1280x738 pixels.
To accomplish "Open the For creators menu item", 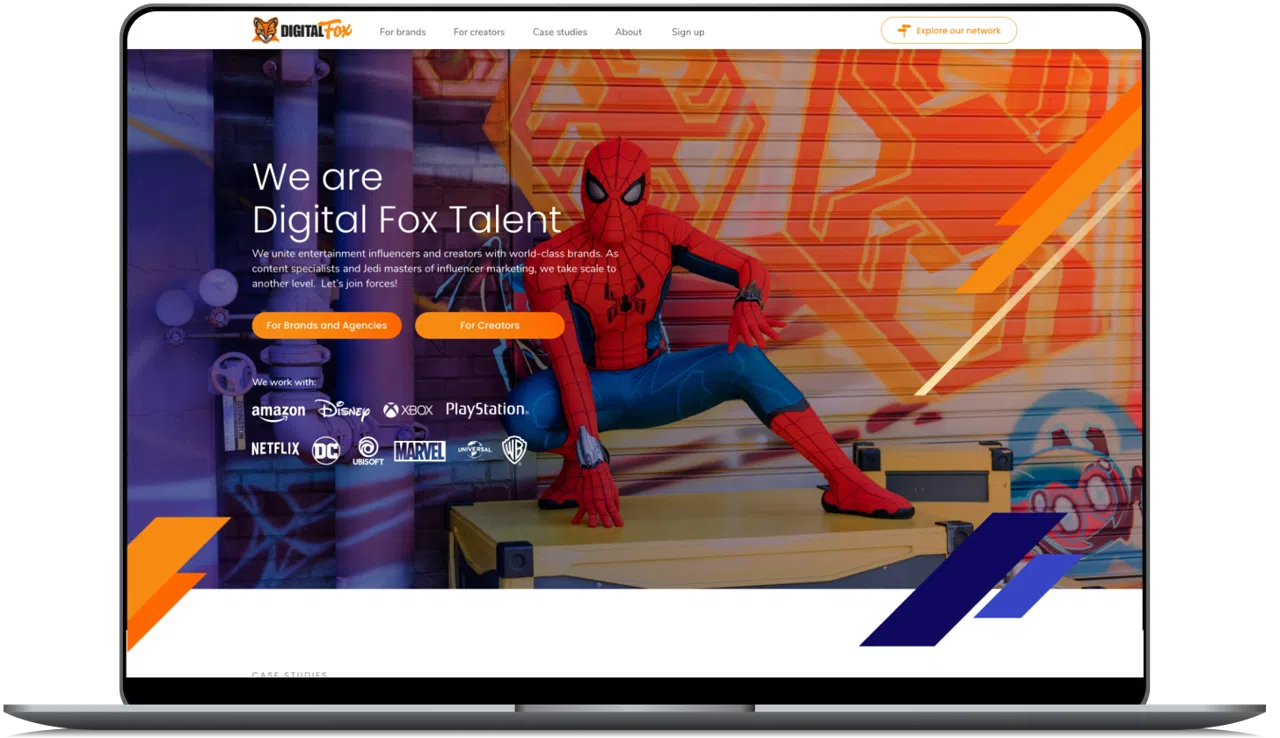I will [x=479, y=32].
